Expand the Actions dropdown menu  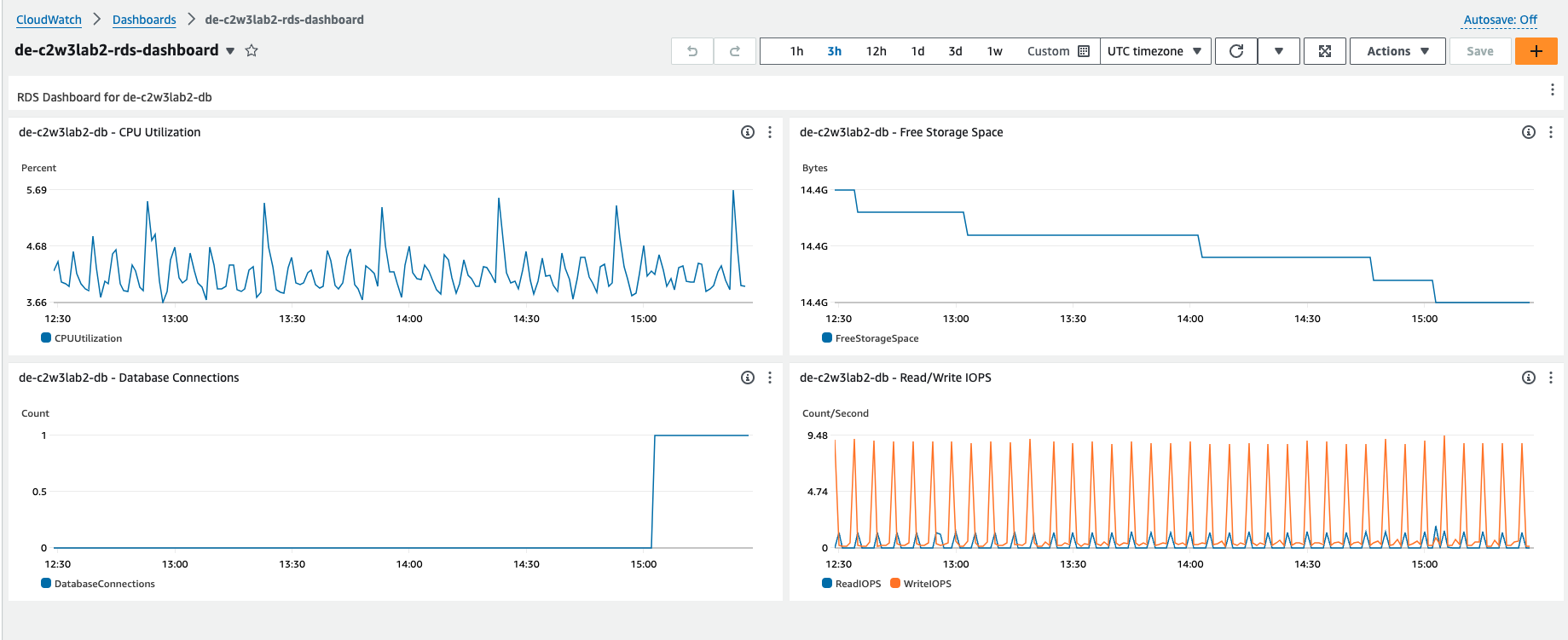[x=1397, y=51]
